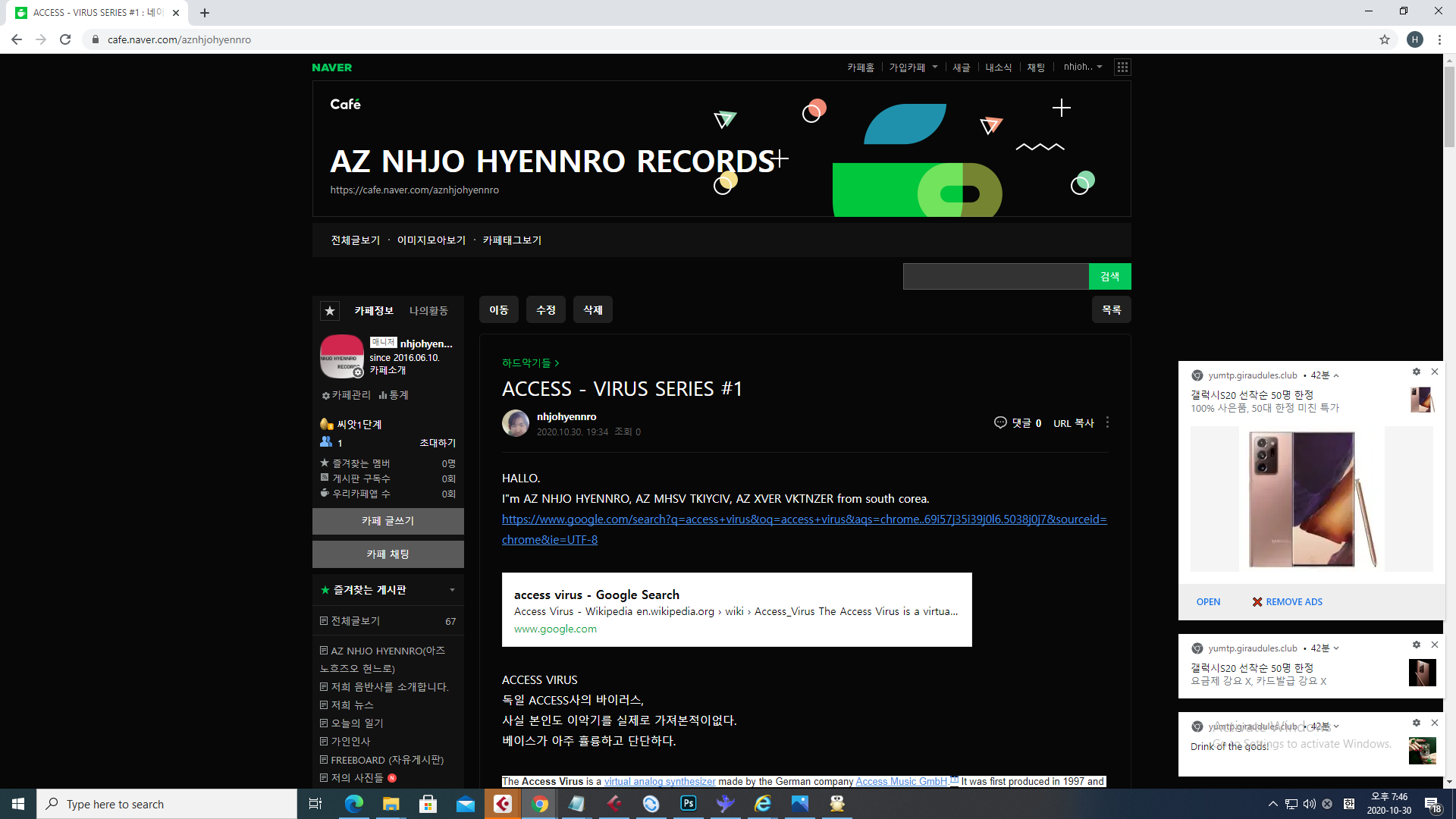Open 채팅 in top bar

pyautogui.click(x=1036, y=67)
